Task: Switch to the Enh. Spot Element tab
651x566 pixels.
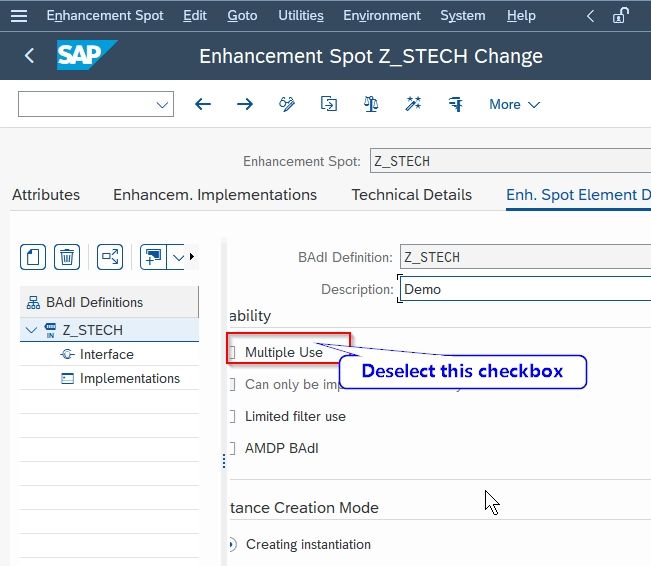Action: tap(578, 195)
